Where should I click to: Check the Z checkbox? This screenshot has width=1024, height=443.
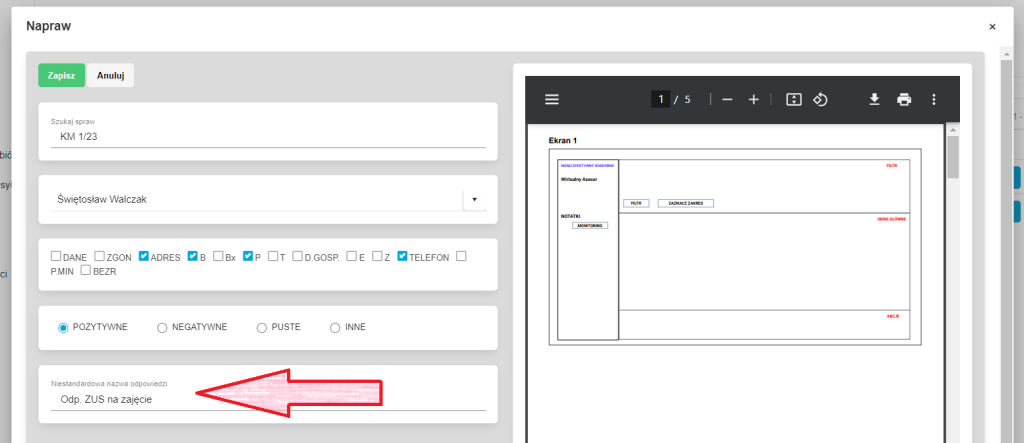coord(377,256)
